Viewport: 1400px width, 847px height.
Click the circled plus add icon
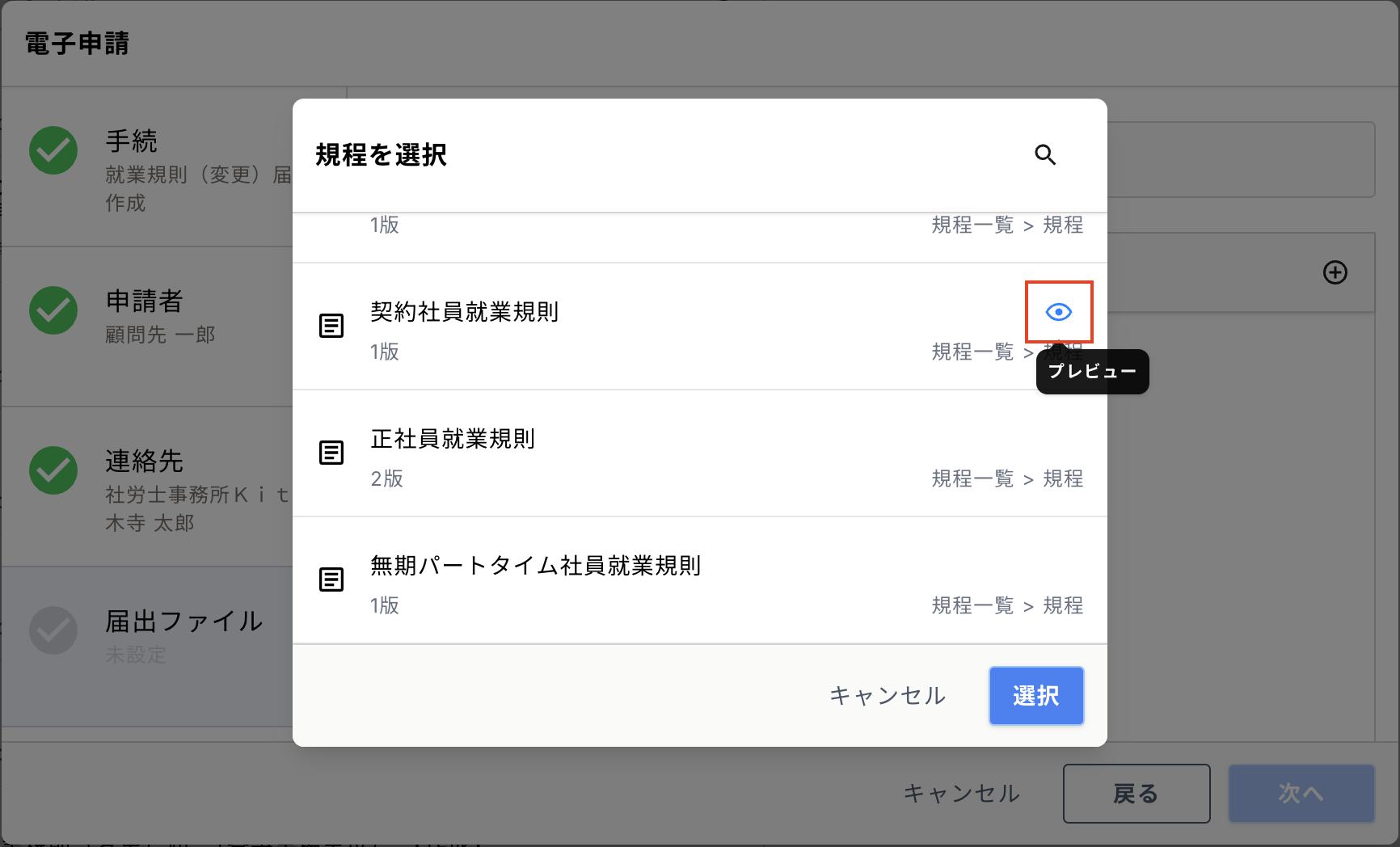1335,272
